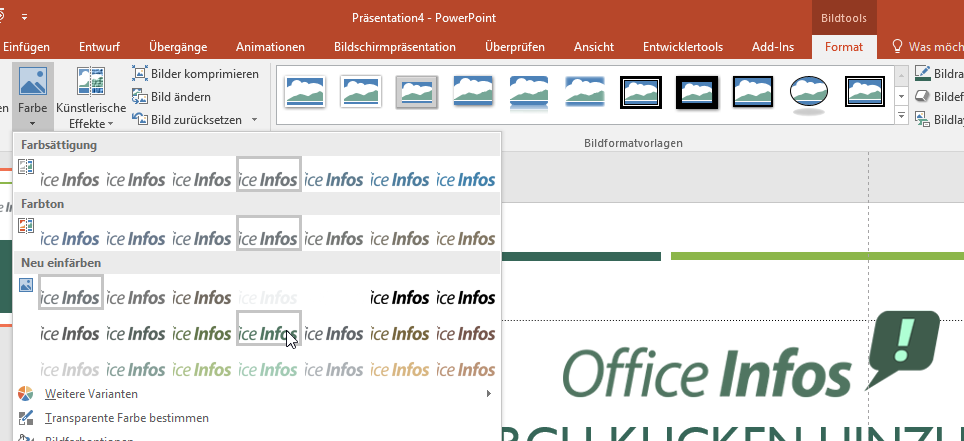The width and height of the screenshot is (964, 441).
Task: Select 'no recolor' first preset under Neu einfärben
Action: point(70,292)
